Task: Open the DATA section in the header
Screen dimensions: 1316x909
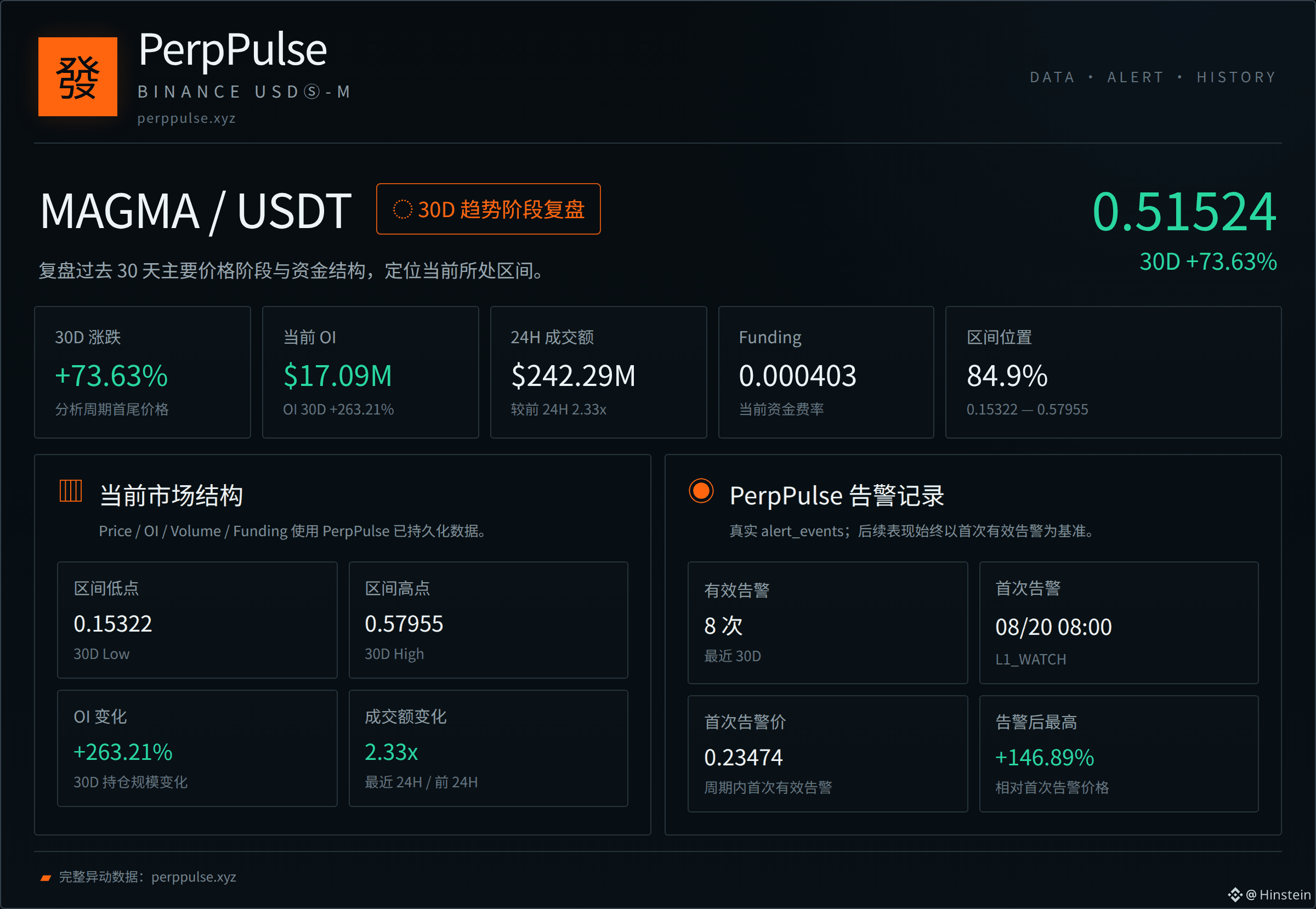Action: [x=1052, y=77]
